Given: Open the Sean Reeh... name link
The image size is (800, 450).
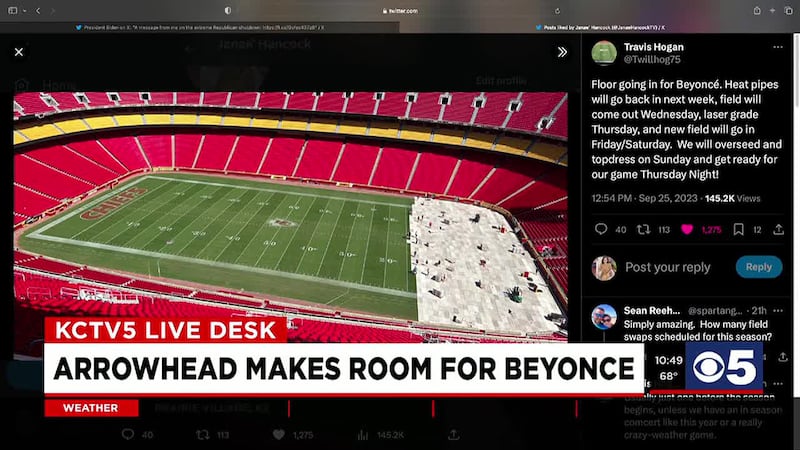Looking at the screenshot, I should [x=652, y=310].
